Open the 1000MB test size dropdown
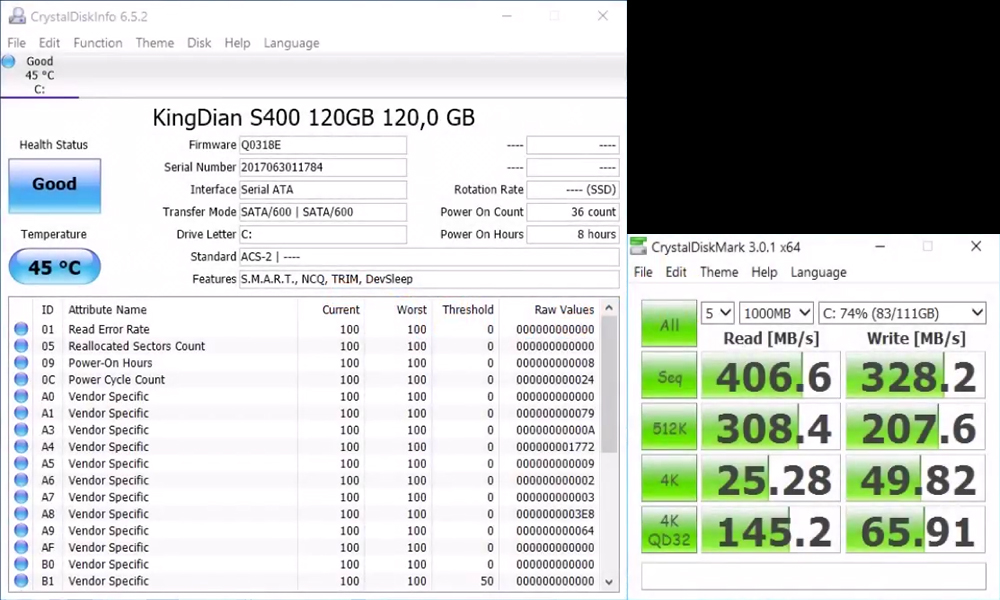The image size is (1000, 600). pyautogui.click(x=775, y=314)
